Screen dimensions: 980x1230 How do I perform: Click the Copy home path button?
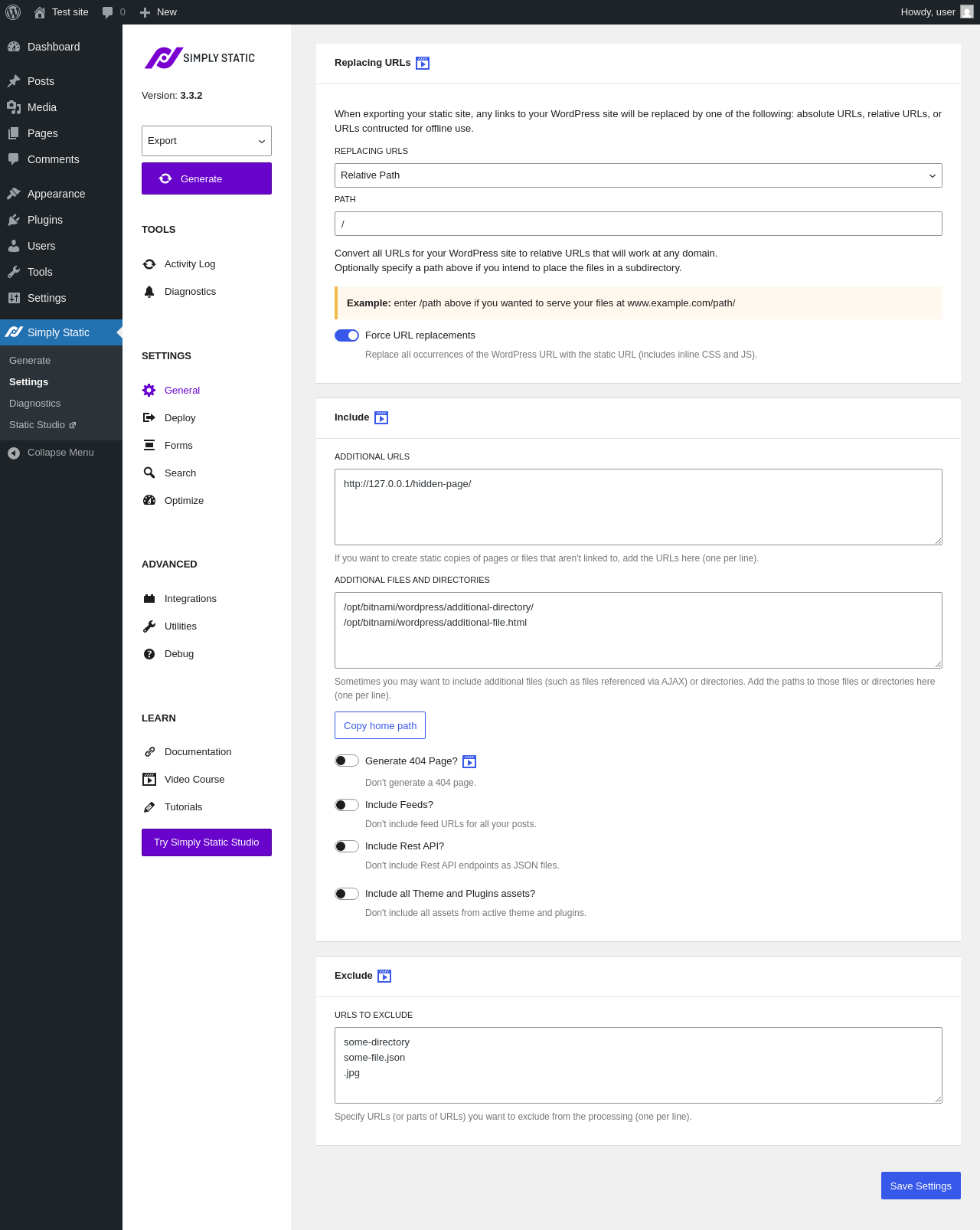click(380, 726)
